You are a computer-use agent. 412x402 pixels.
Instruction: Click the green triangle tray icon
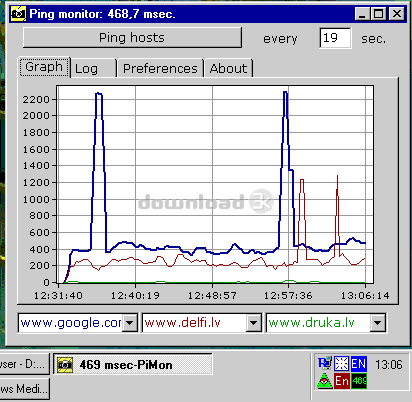click(324, 381)
